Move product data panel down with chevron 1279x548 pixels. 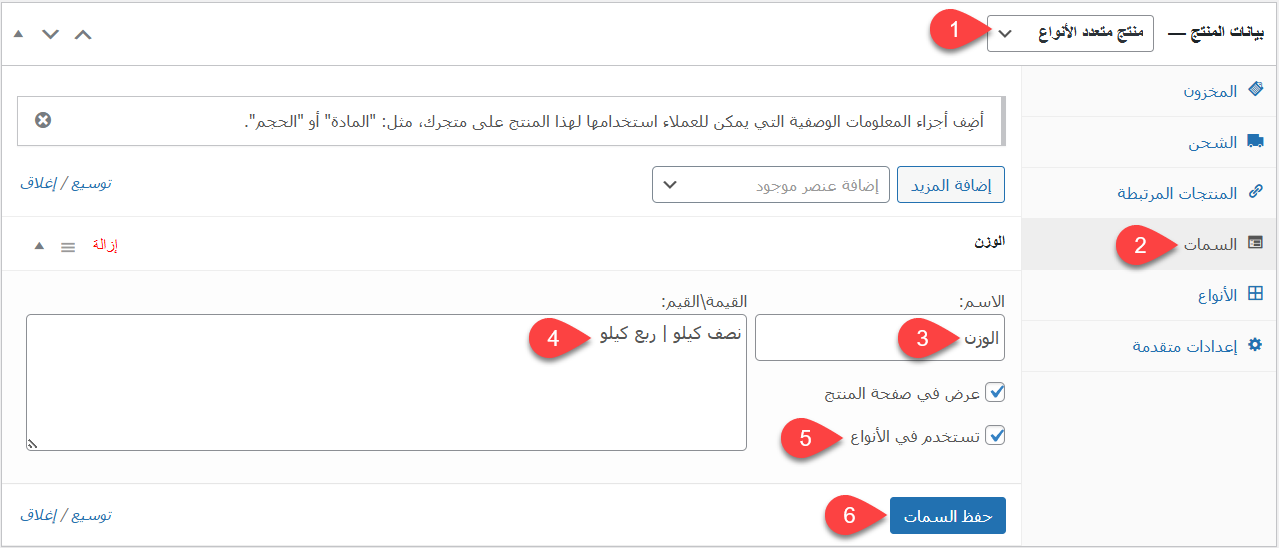(50, 34)
